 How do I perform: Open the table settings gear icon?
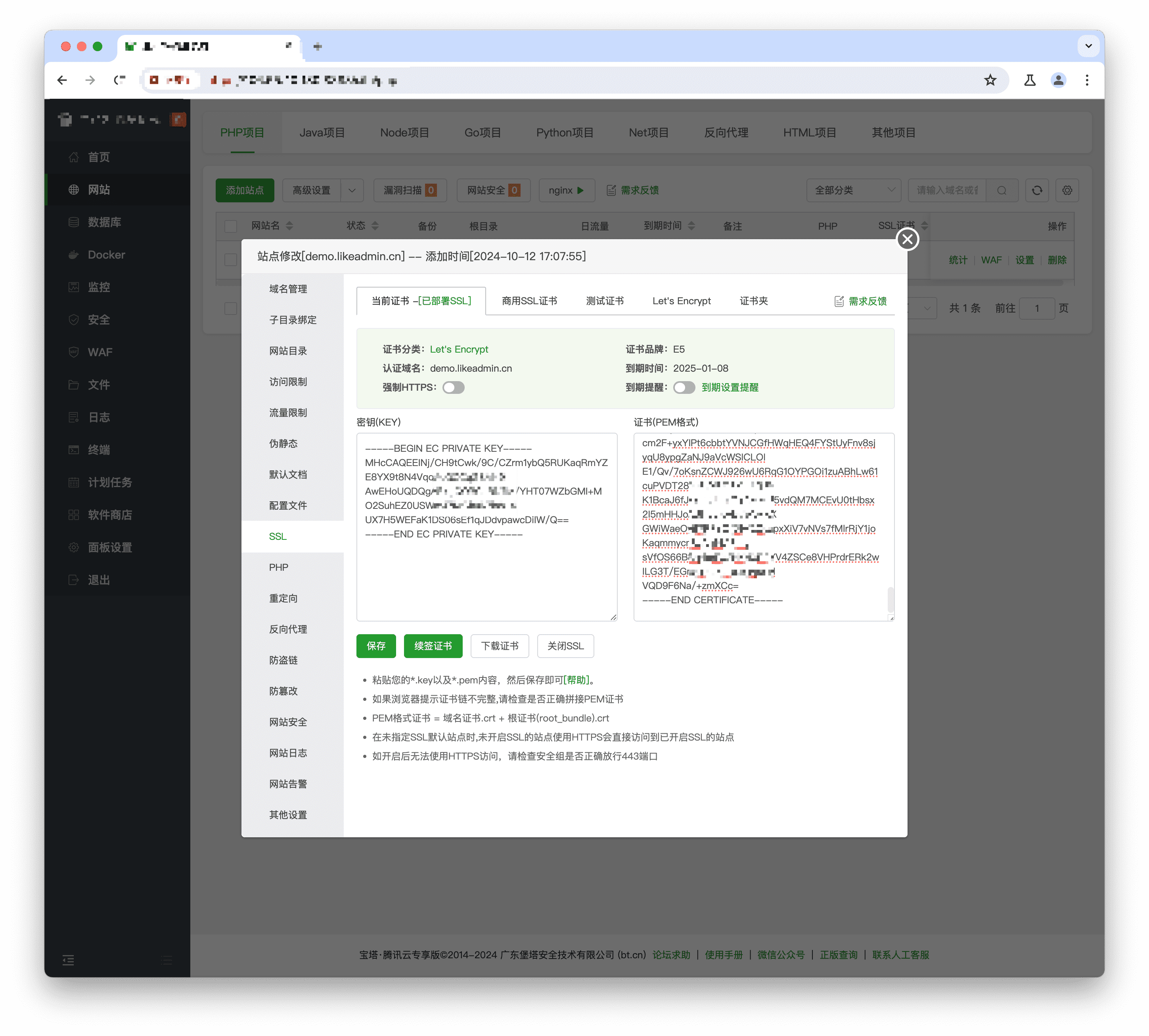point(1067,190)
